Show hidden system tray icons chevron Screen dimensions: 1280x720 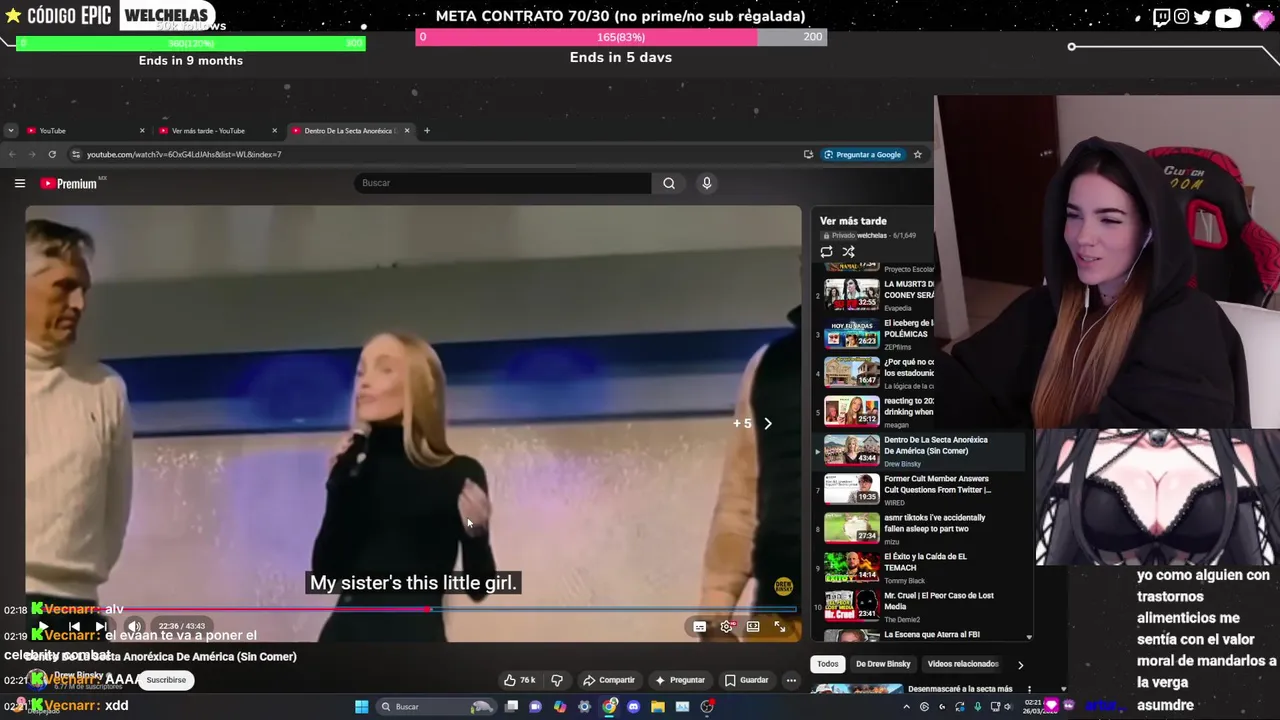click(x=906, y=707)
